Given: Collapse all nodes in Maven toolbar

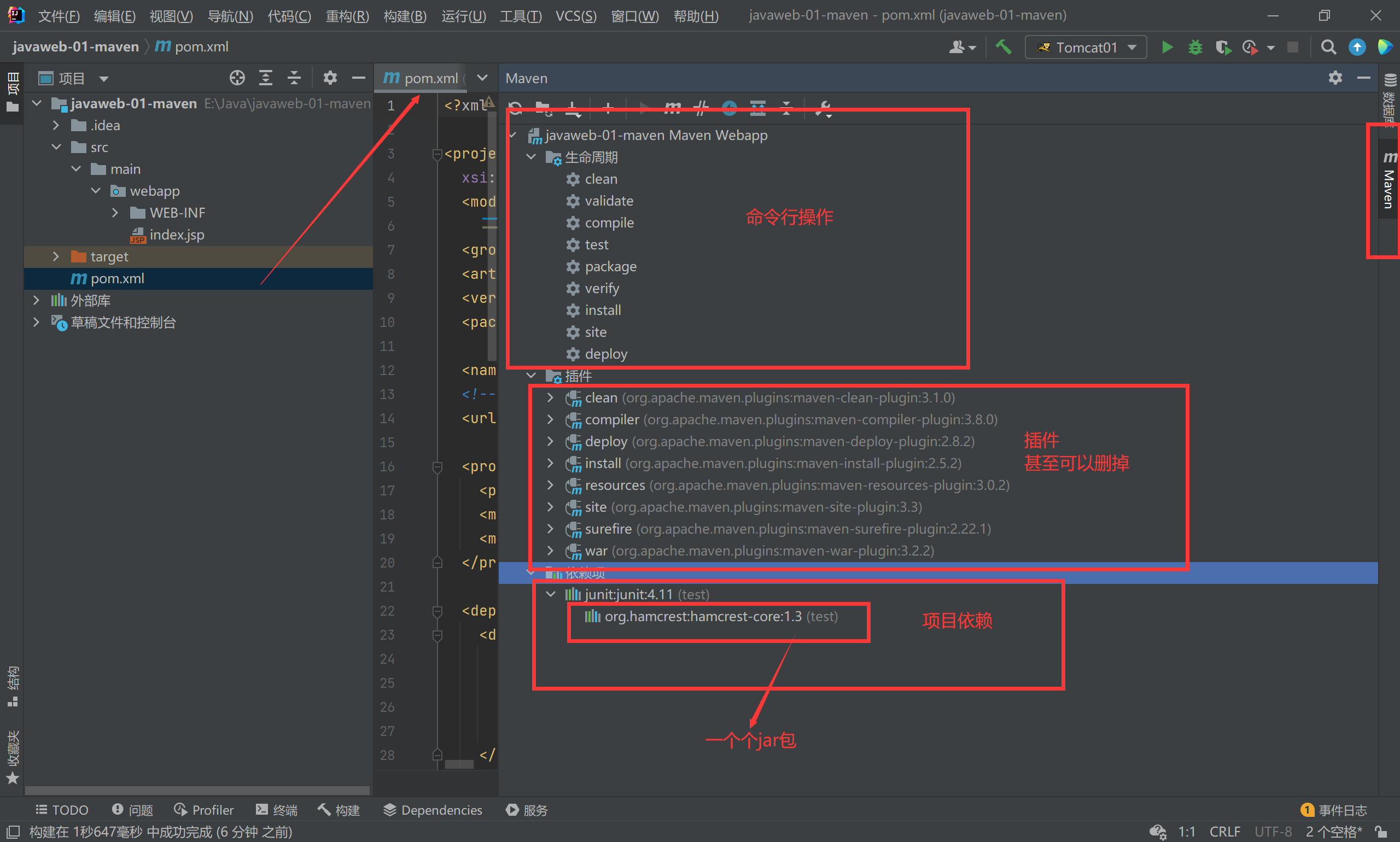Looking at the screenshot, I should pyautogui.click(x=786, y=108).
